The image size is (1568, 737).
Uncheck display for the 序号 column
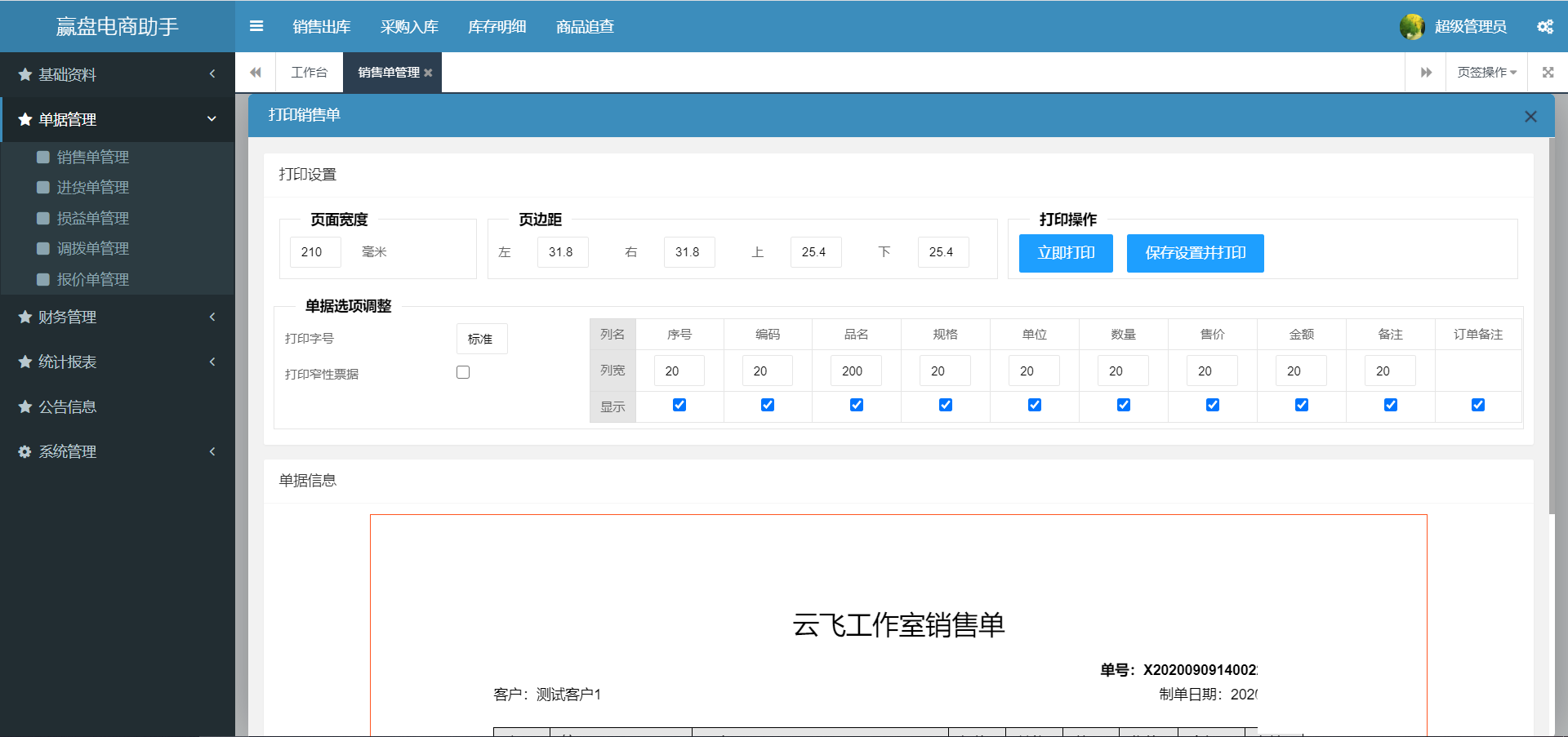pyautogui.click(x=679, y=405)
